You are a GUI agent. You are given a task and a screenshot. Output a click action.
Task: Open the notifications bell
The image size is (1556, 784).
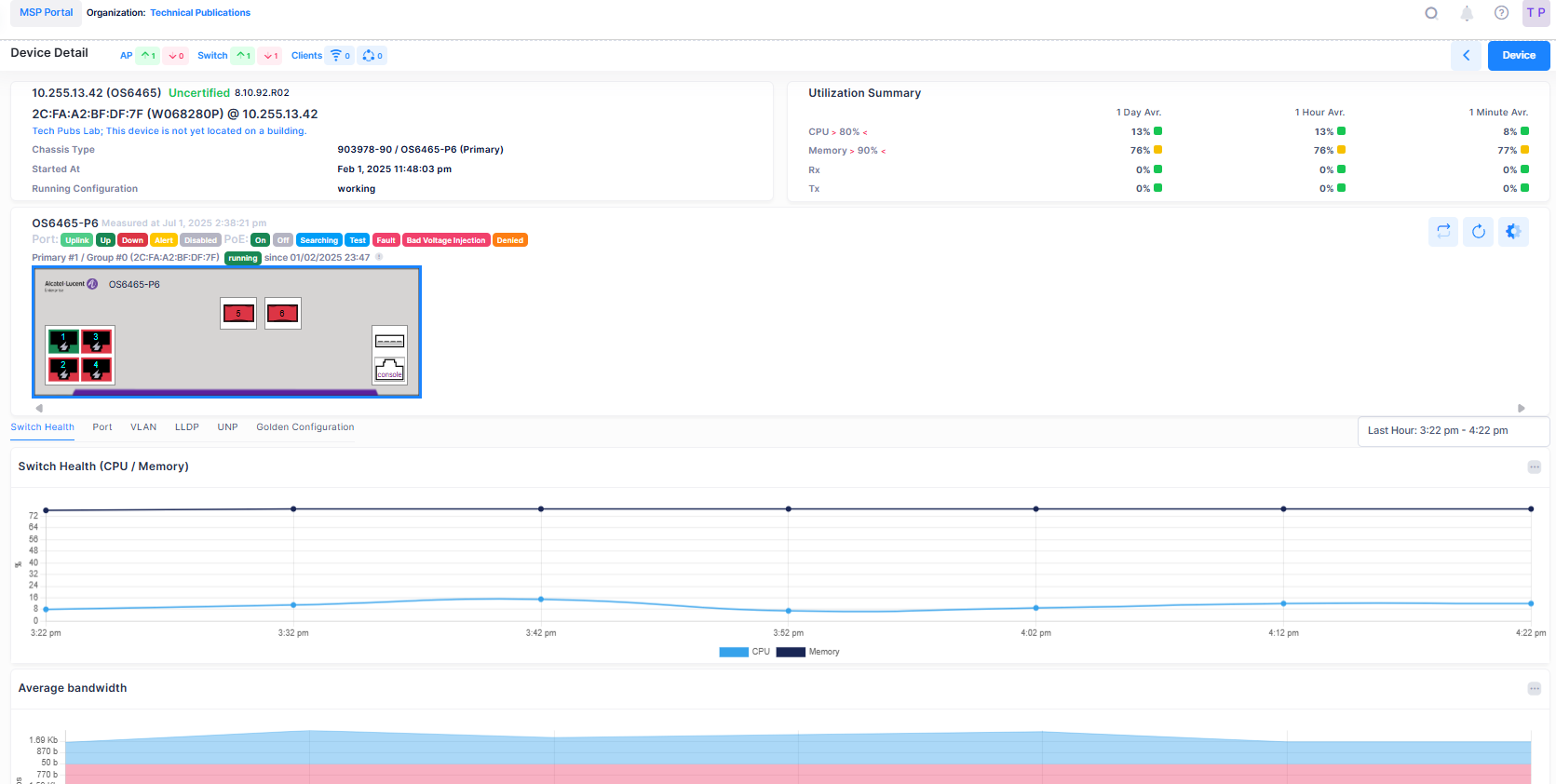point(1467,13)
